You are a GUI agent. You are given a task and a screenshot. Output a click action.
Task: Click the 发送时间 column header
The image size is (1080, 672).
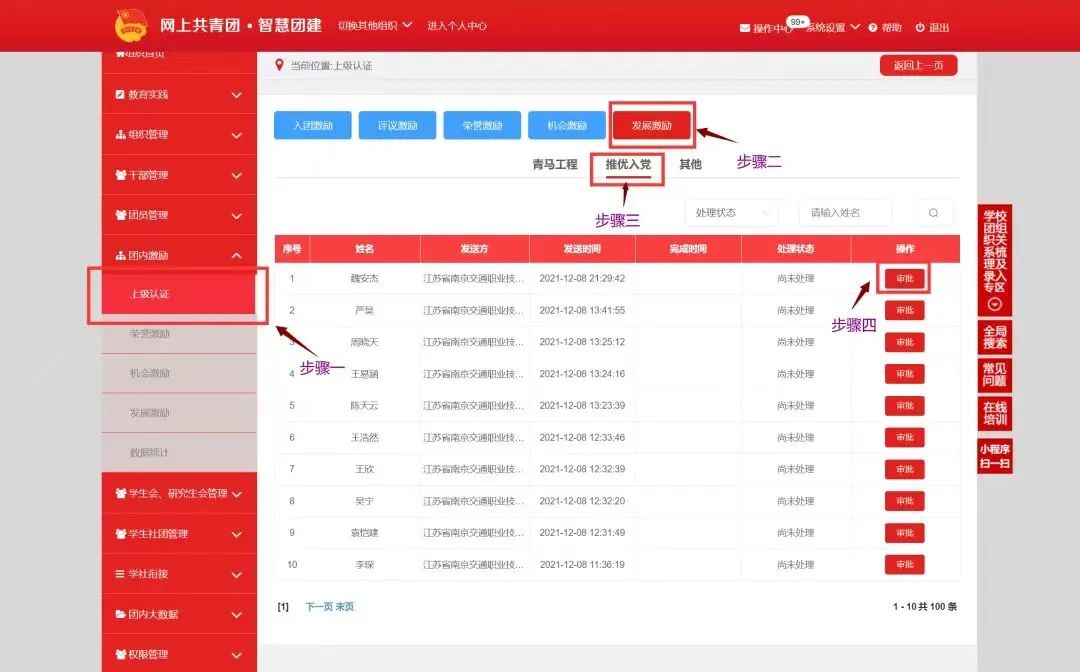click(x=582, y=249)
